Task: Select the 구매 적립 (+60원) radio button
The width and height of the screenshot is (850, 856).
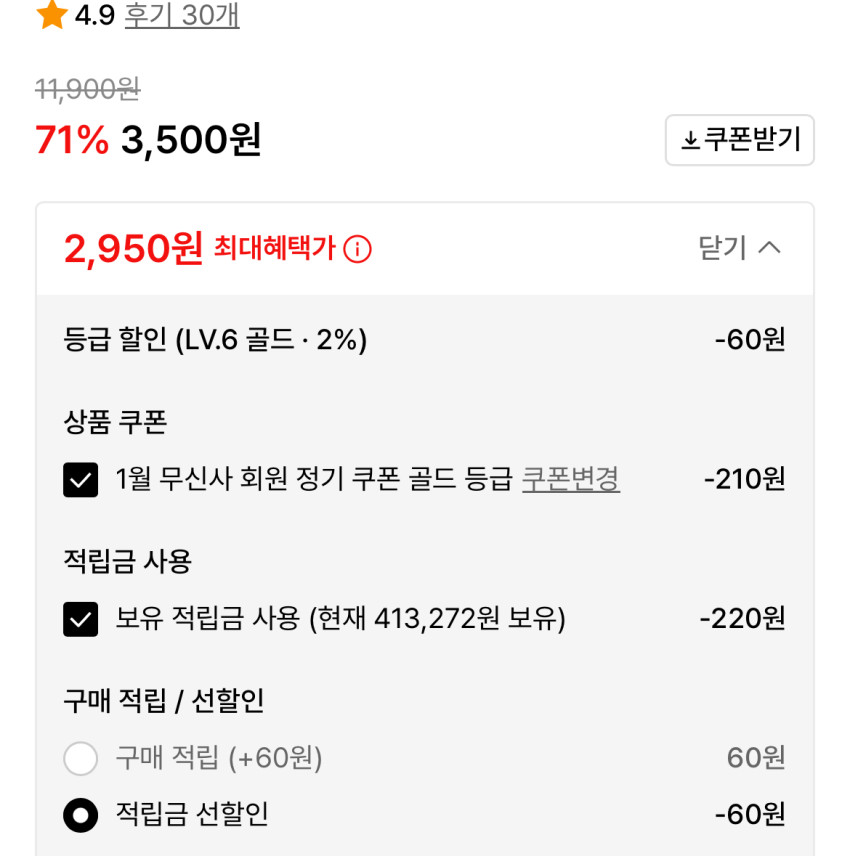Action: 81,759
